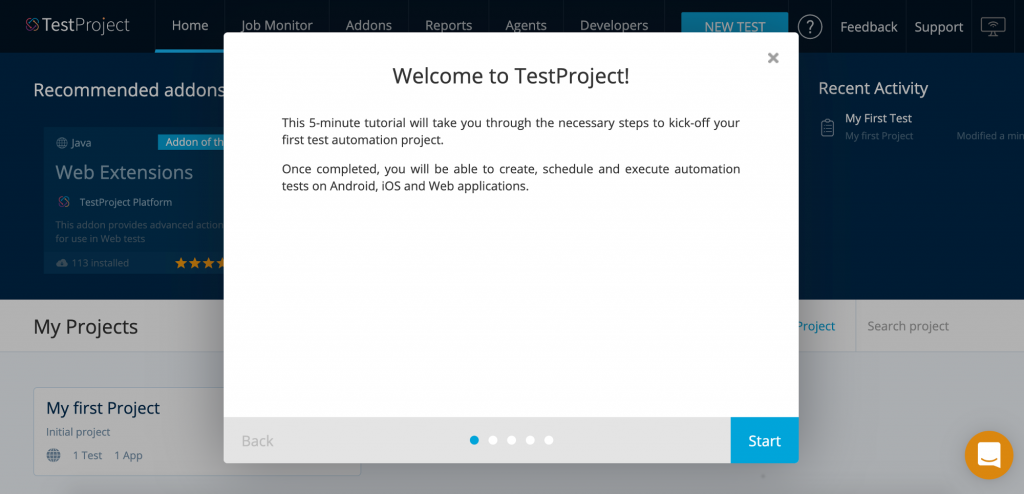Viewport: 1024px width, 494px height.
Task: Go to the Reports tab
Action: click(448, 26)
